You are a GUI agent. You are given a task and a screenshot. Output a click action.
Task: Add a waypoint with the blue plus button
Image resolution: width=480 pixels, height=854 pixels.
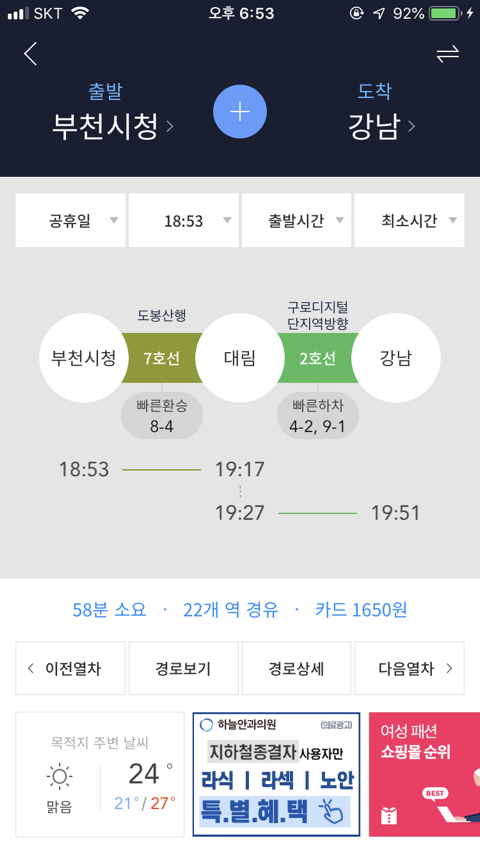[x=240, y=112]
